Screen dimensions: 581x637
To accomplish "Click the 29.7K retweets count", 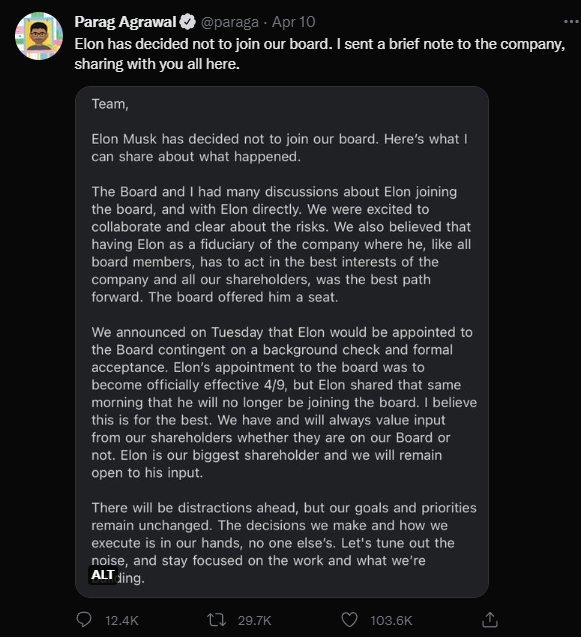I will 254,620.
